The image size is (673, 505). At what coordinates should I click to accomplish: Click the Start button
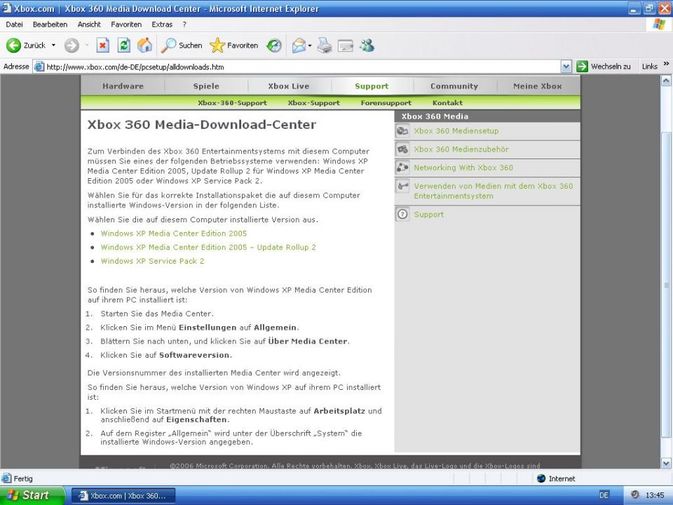point(32,495)
